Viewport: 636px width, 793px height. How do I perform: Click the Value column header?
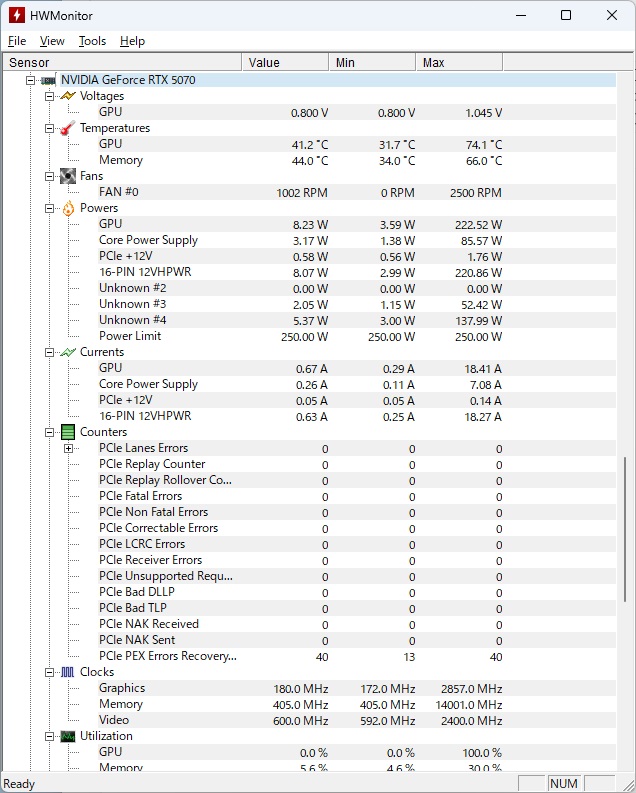point(285,63)
